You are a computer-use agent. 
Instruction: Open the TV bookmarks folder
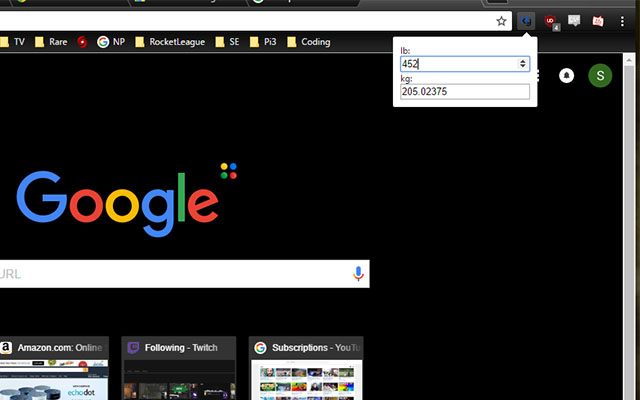(x=13, y=42)
